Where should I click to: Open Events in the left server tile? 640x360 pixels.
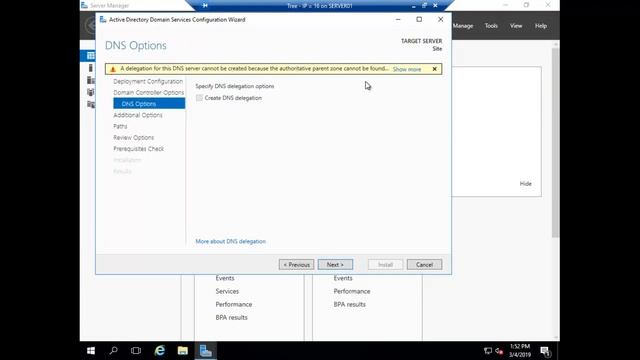point(225,278)
